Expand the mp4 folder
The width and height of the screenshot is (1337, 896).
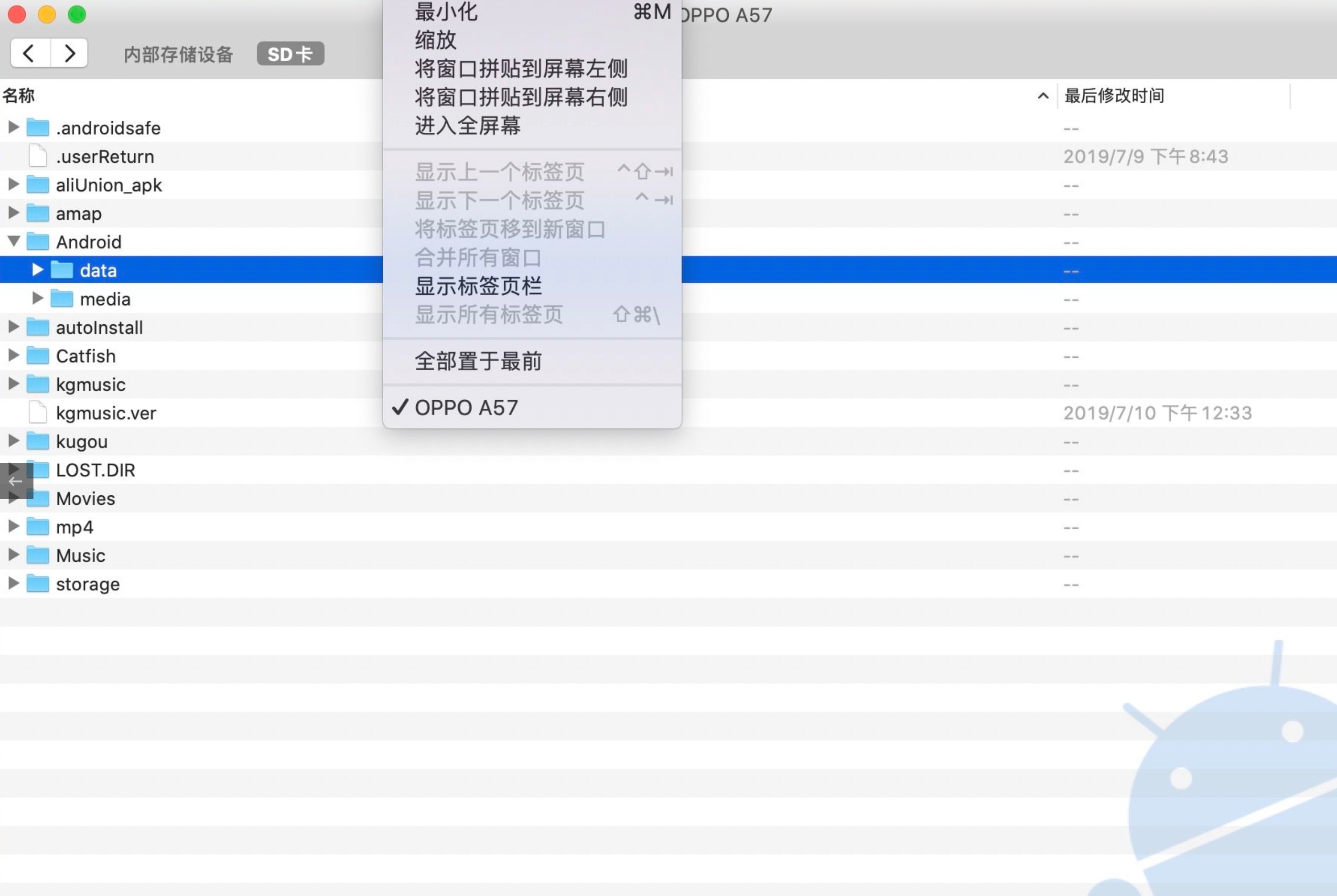(14, 526)
